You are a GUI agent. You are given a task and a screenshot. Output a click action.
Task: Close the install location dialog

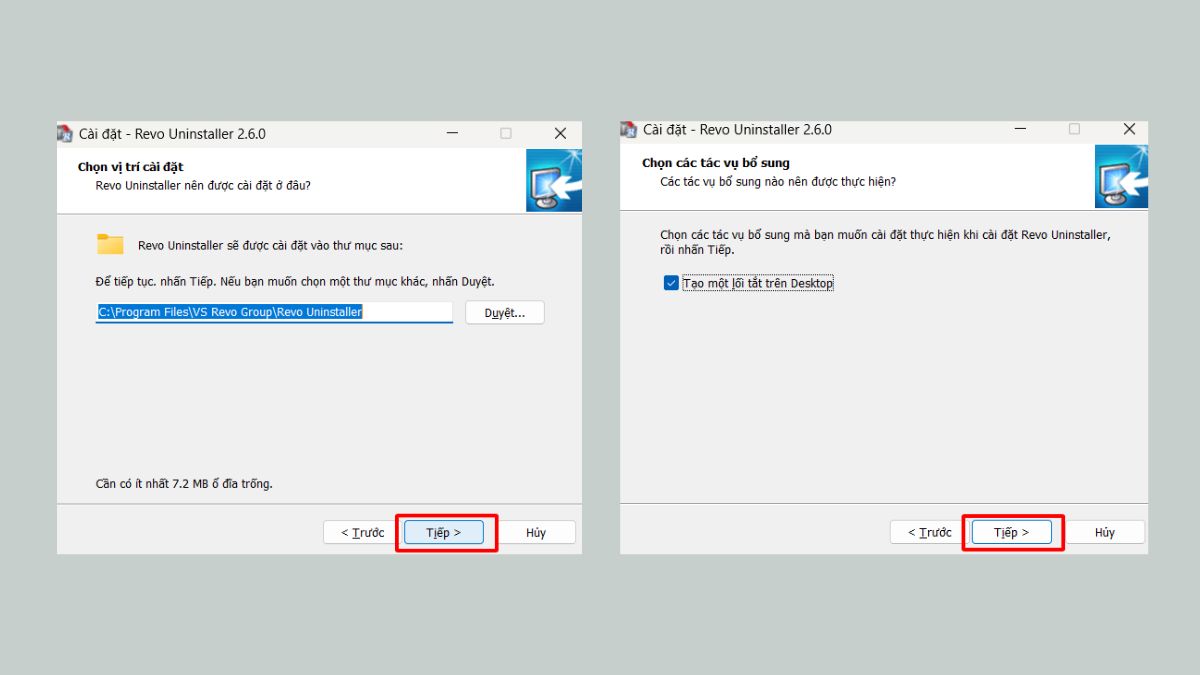pos(560,133)
